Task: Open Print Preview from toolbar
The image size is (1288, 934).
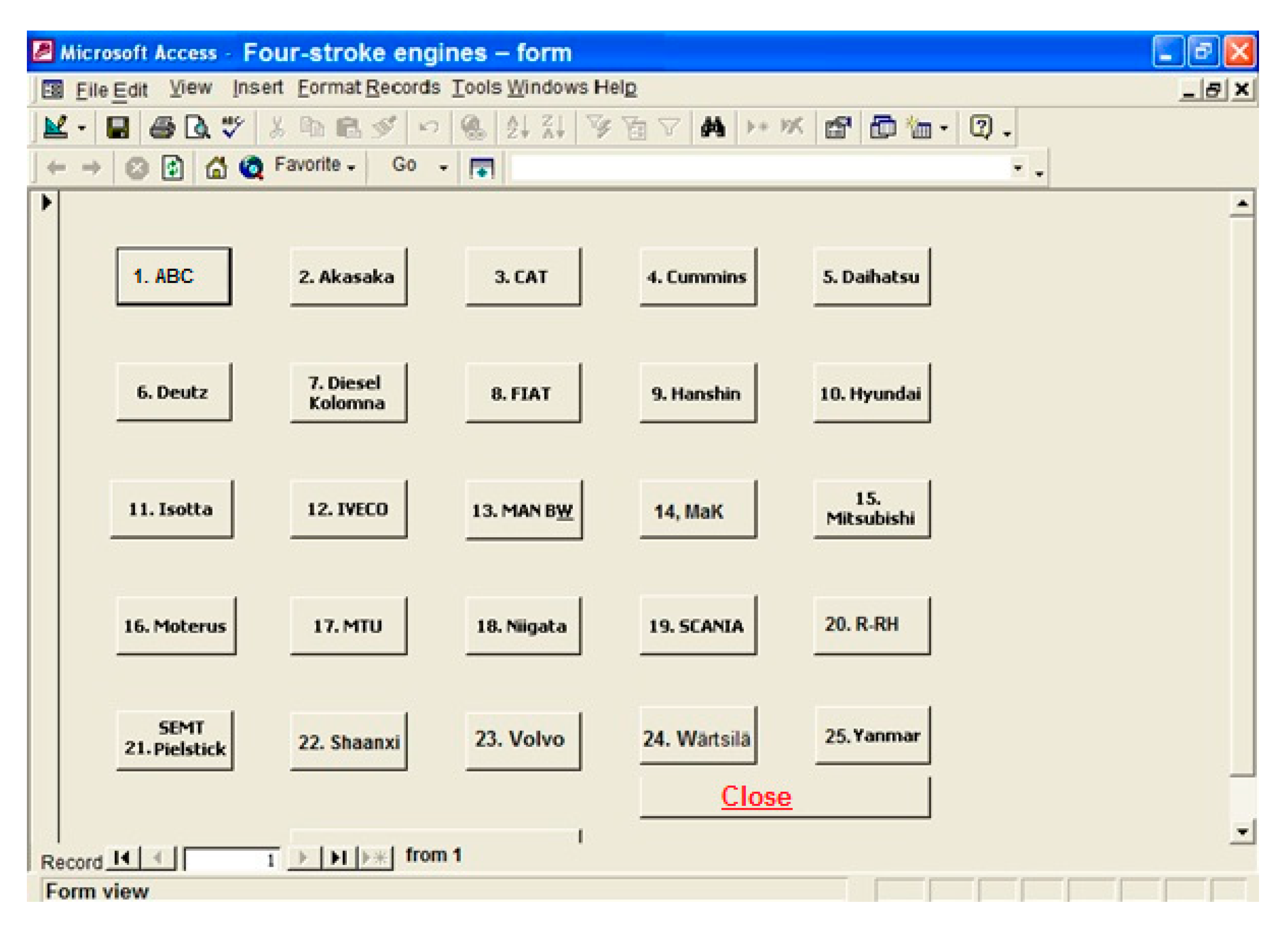Action: pyautogui.click(x=197, y=128)
